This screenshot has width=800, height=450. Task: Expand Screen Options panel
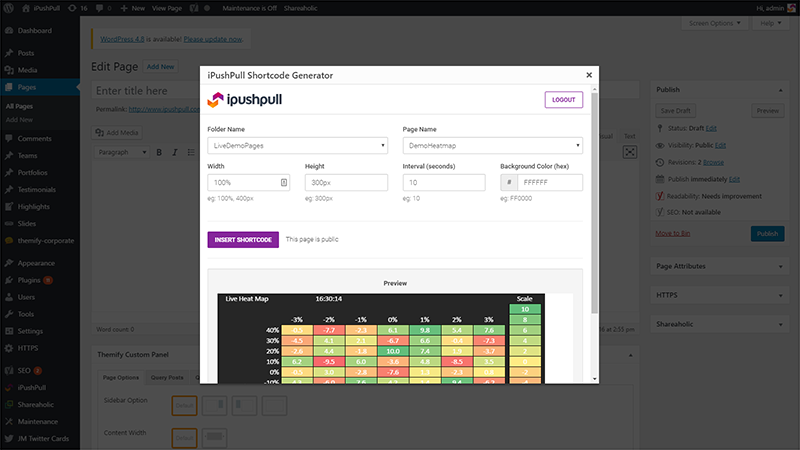[715, 23]
